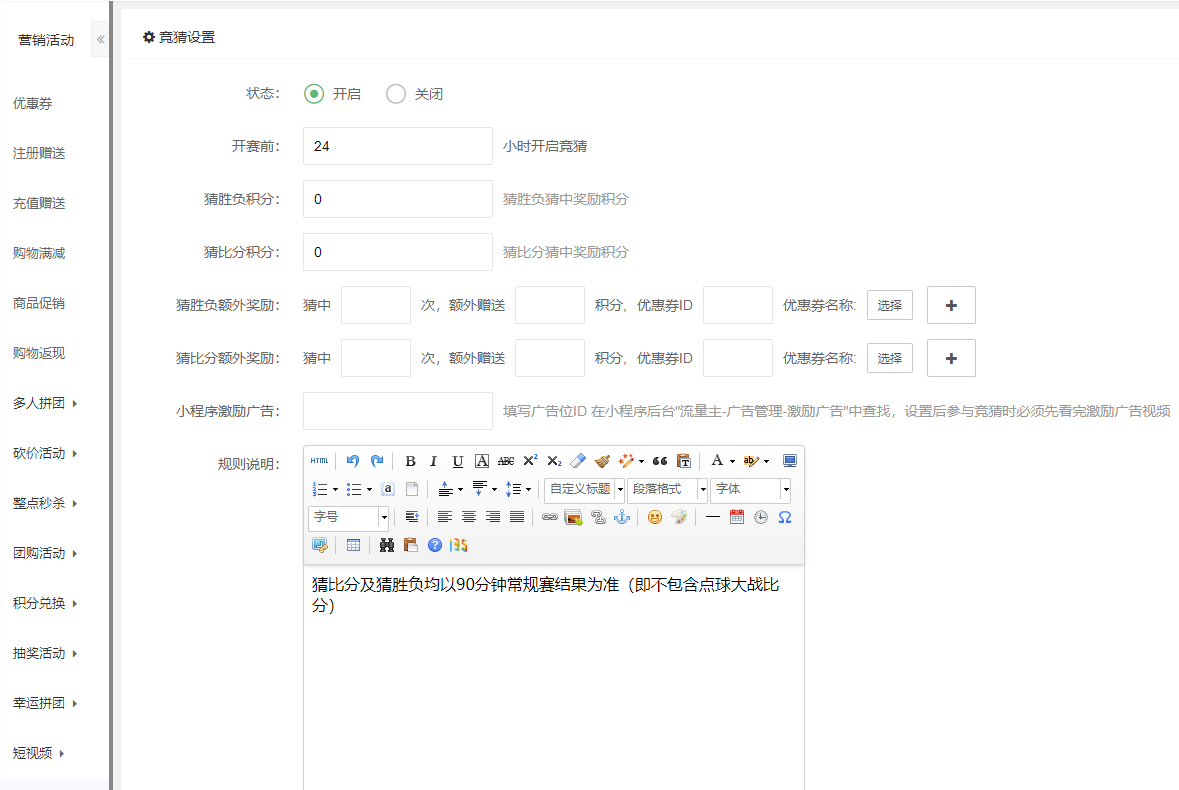Insert an emoticon using the smiley icon
Screen dimensions: 1179x790
pos(654,517)
